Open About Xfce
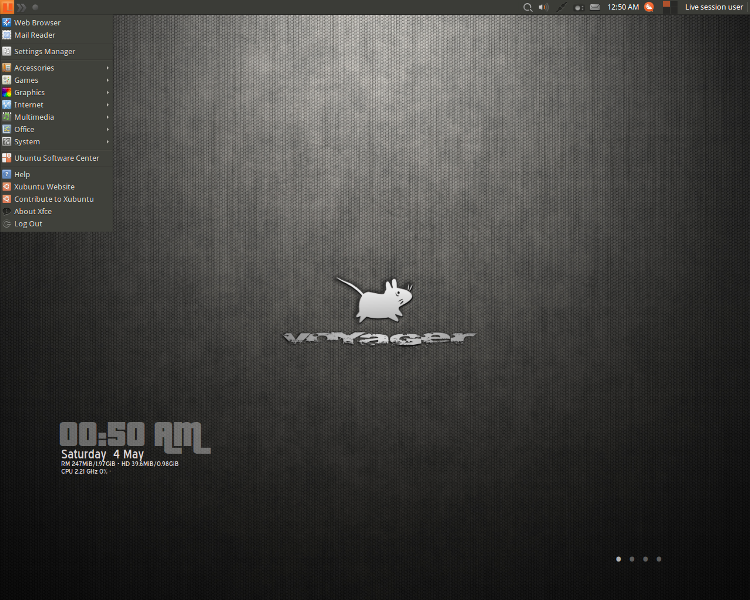 tap(56, 211)
